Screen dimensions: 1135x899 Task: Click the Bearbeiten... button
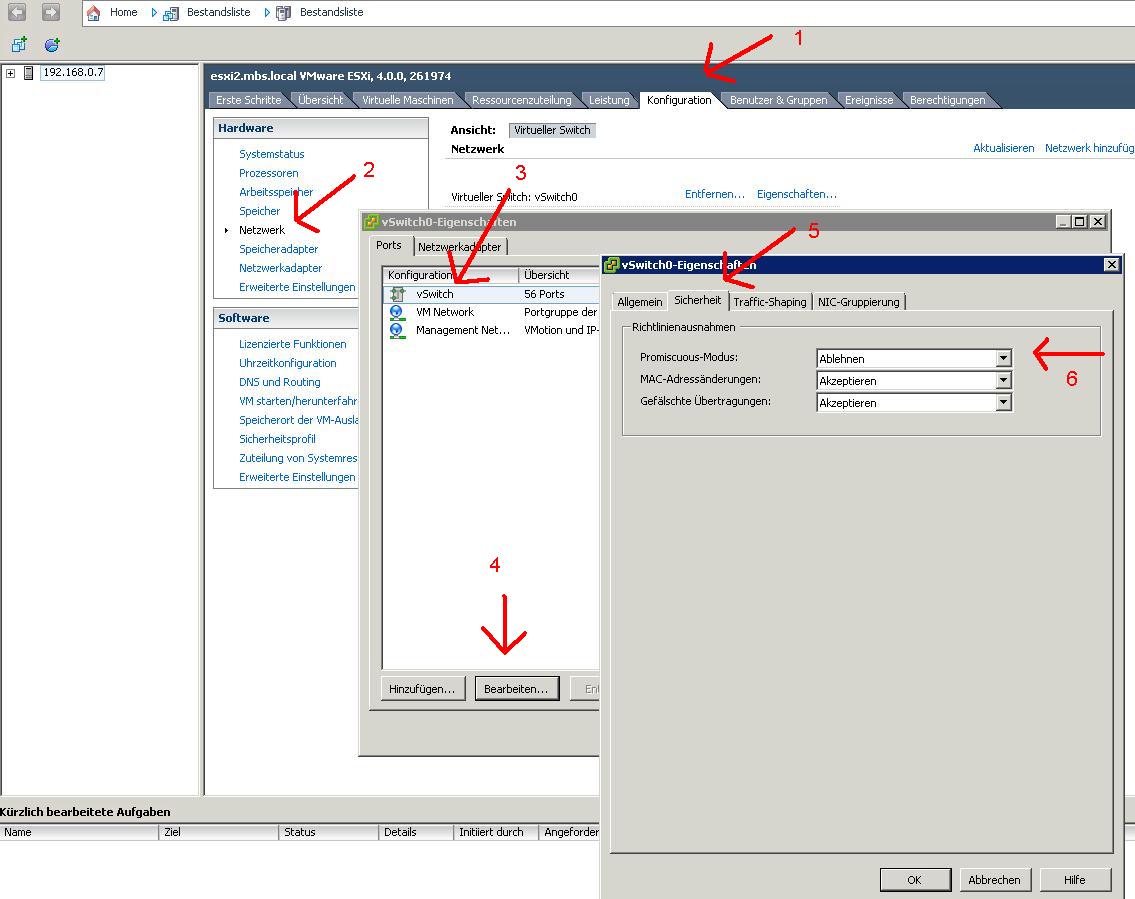pyautogui.click(x=516, y=688)
